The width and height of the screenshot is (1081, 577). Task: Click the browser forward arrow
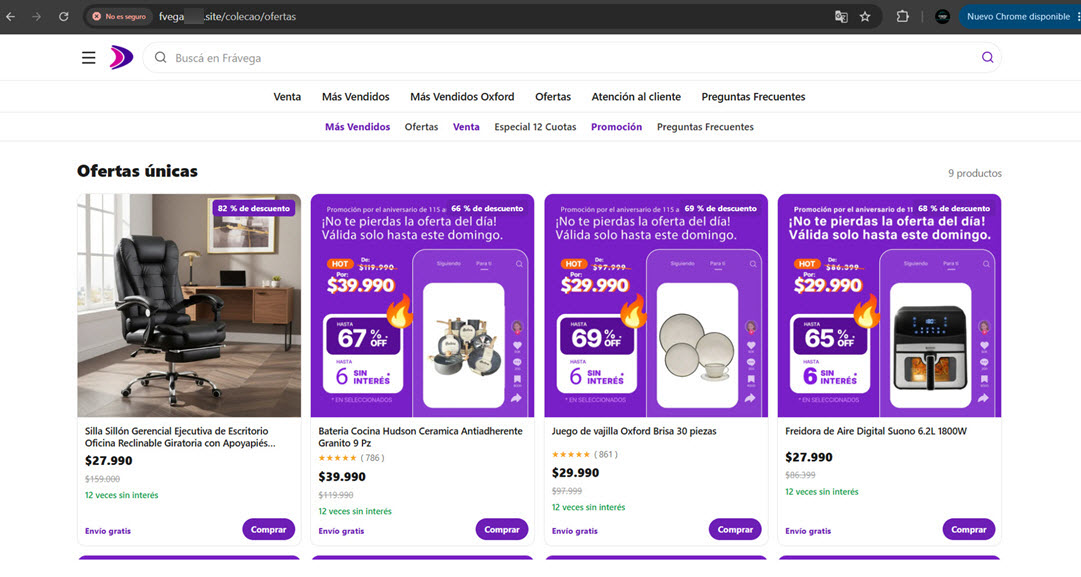tap(37, 17)
